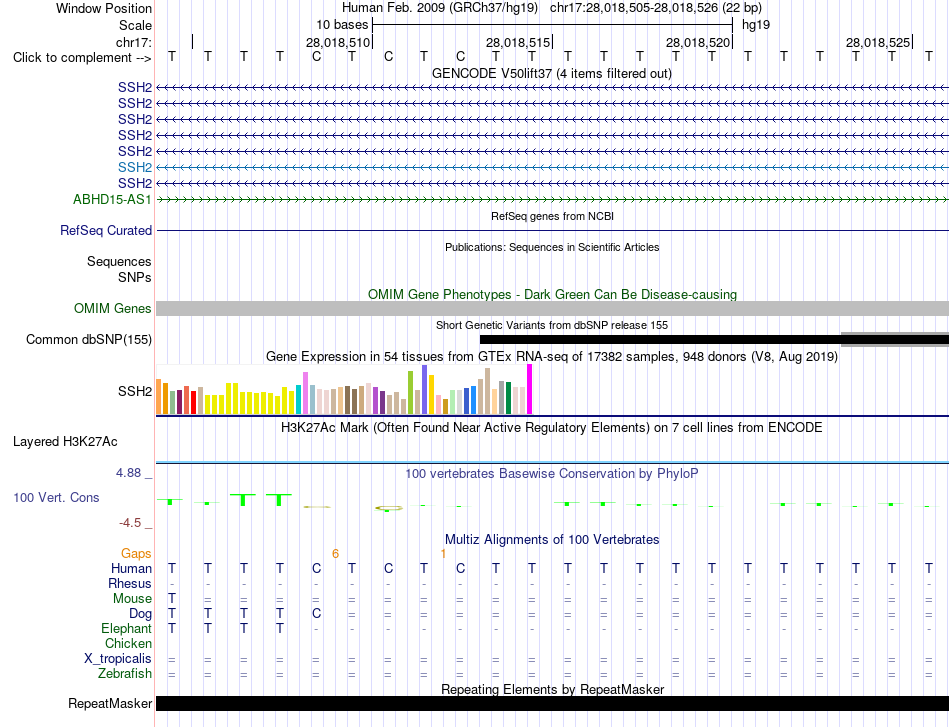The image size is (950, 727).
Task: Click the 100 Vert. Cons track label
Action: pos(56,497)
